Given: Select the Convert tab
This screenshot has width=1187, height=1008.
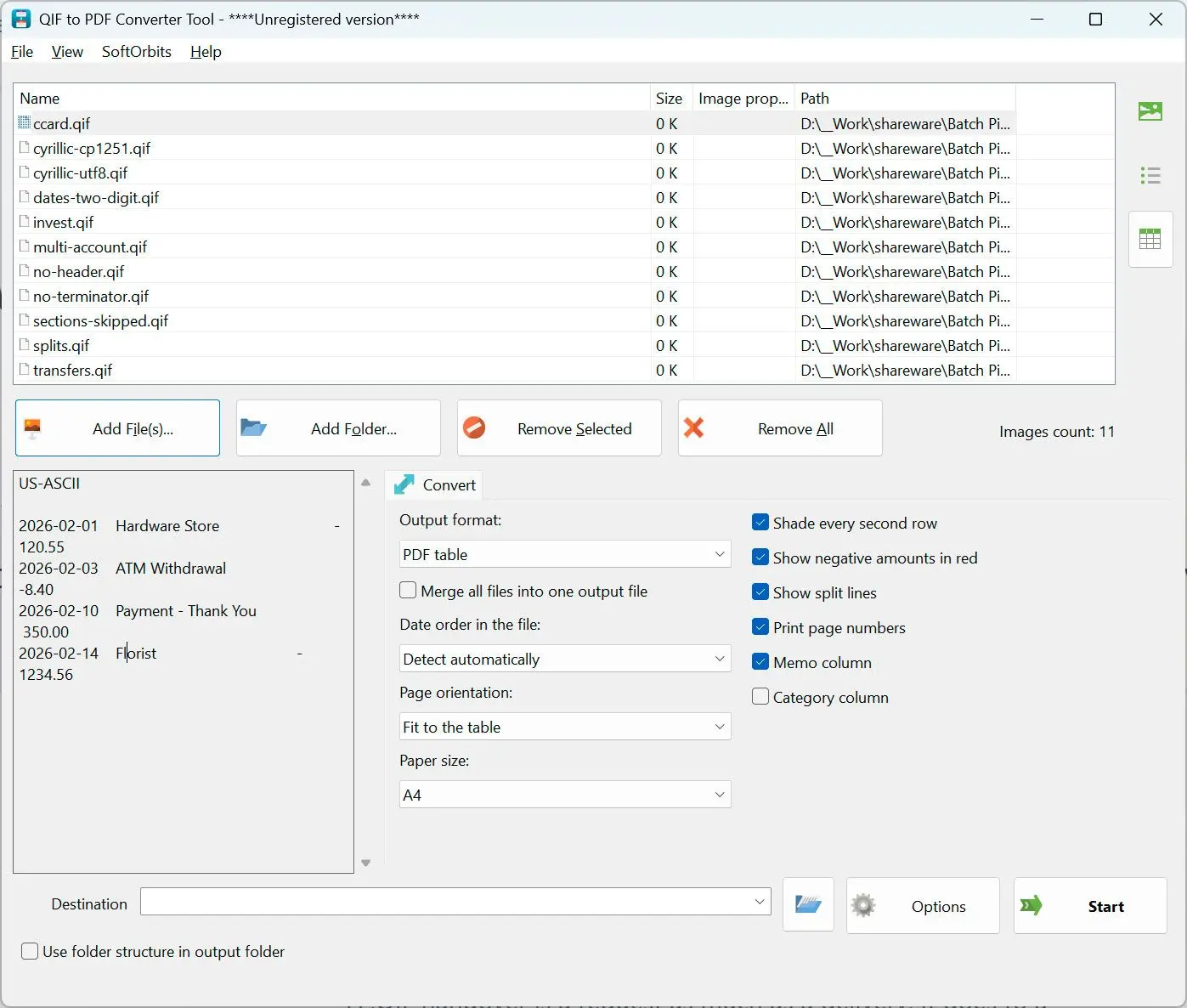Looking at the screenshot, I should 434,484.
